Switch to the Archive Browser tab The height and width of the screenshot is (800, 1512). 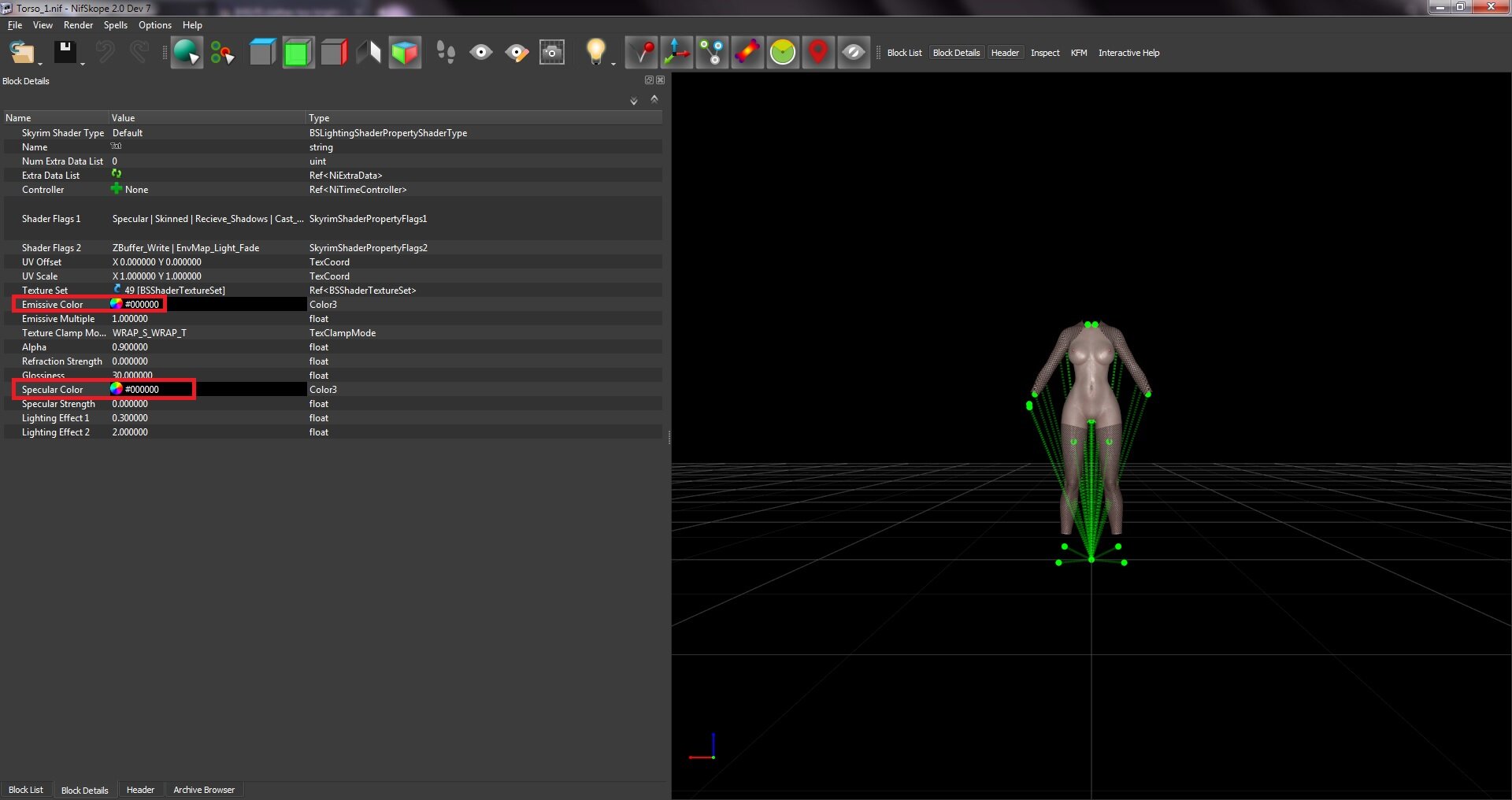(204, 790)
